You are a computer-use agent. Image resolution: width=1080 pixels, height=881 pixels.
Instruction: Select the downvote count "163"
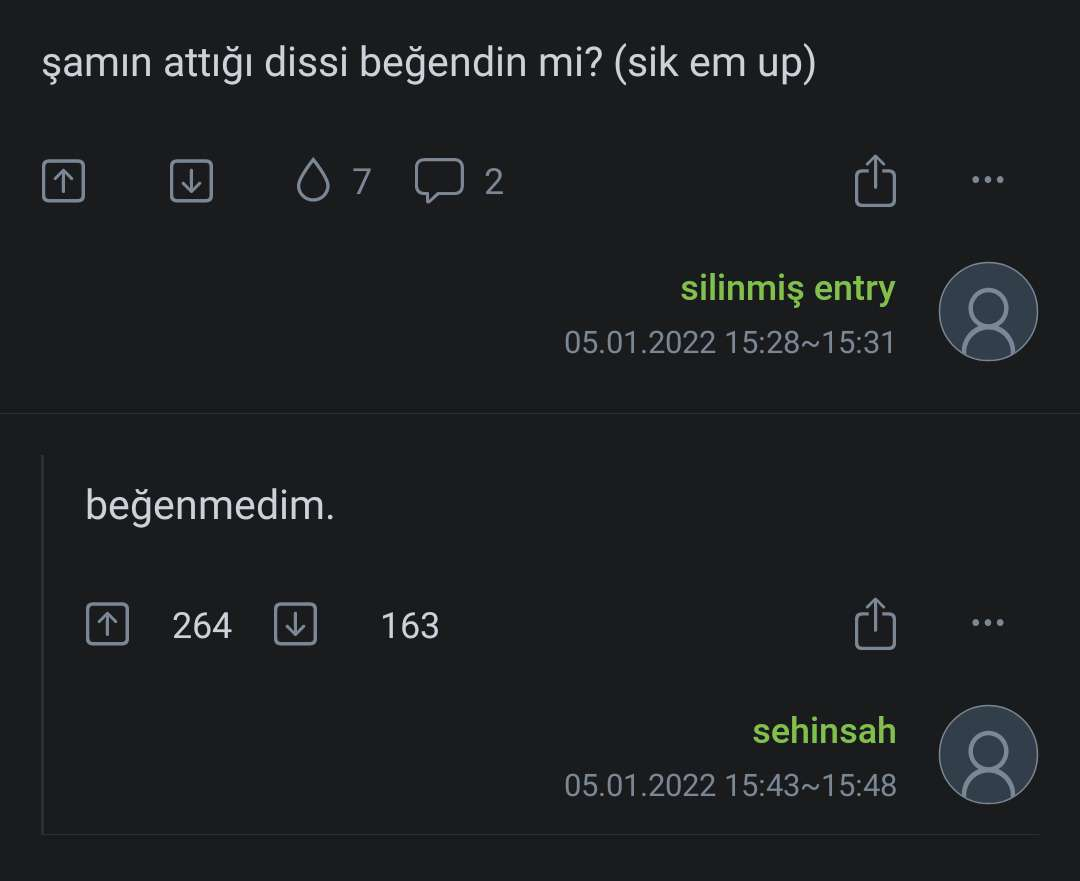409,625
